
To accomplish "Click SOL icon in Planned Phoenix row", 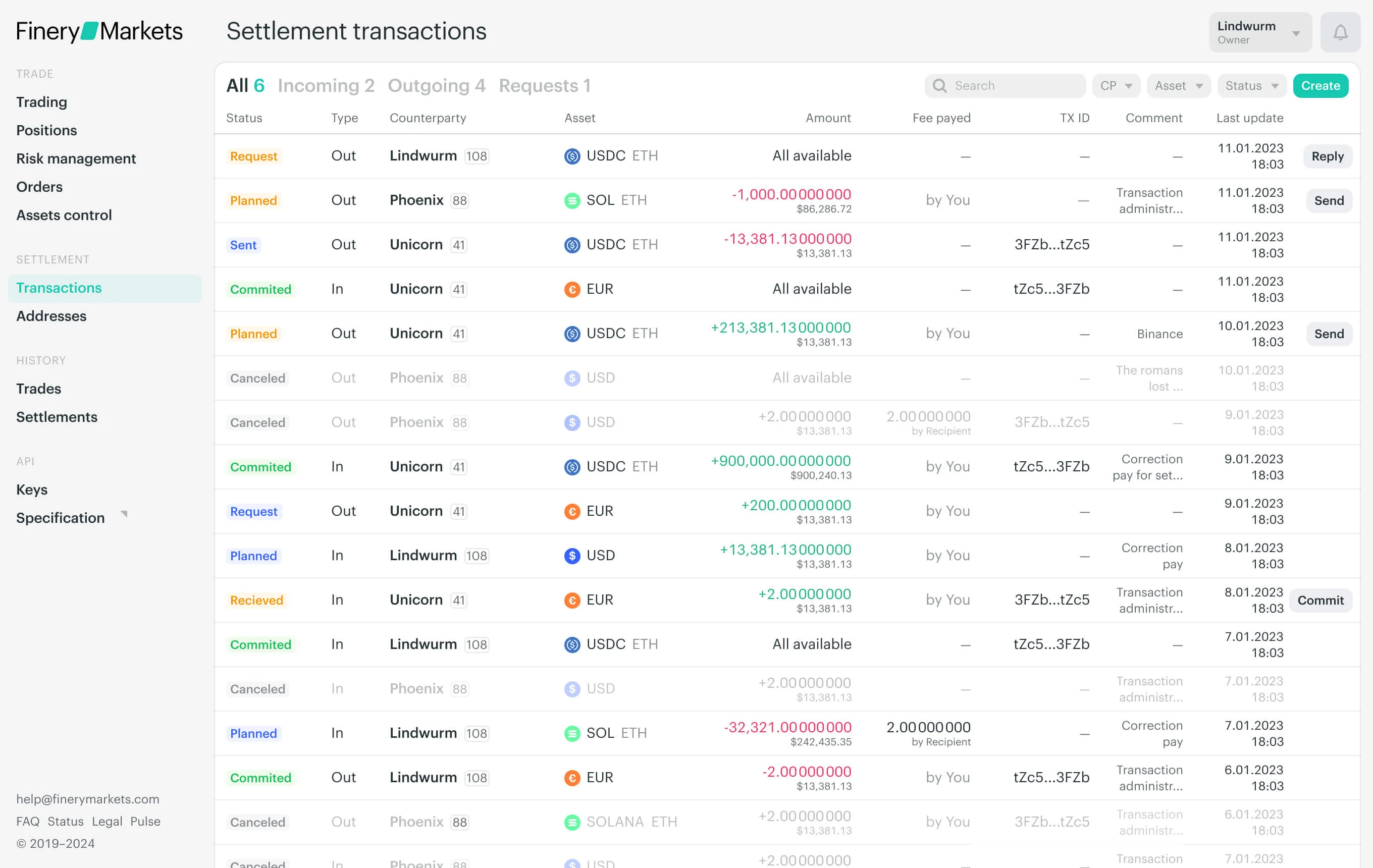I will (572, 201).
